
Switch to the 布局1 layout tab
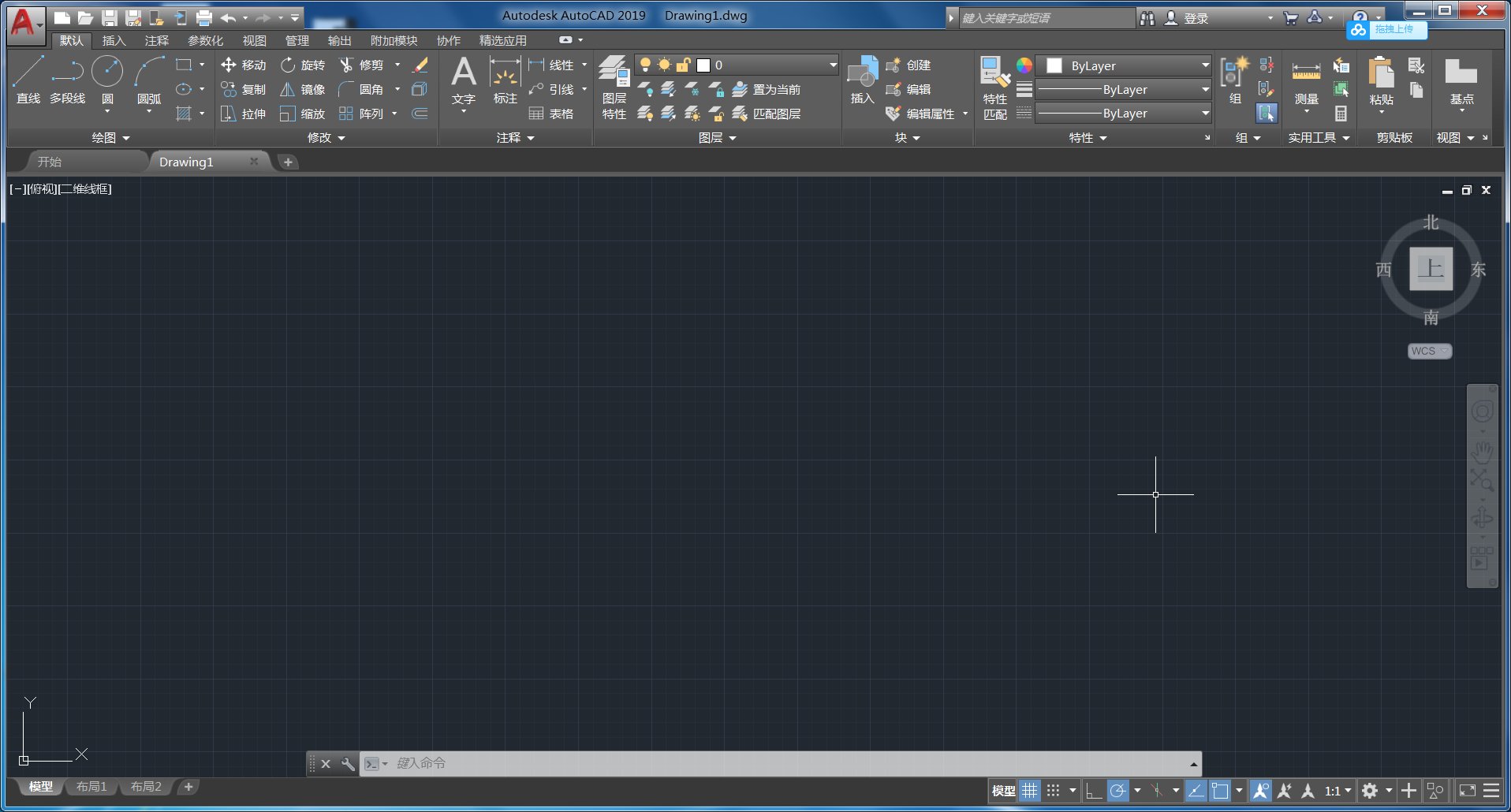click(91, 787)
